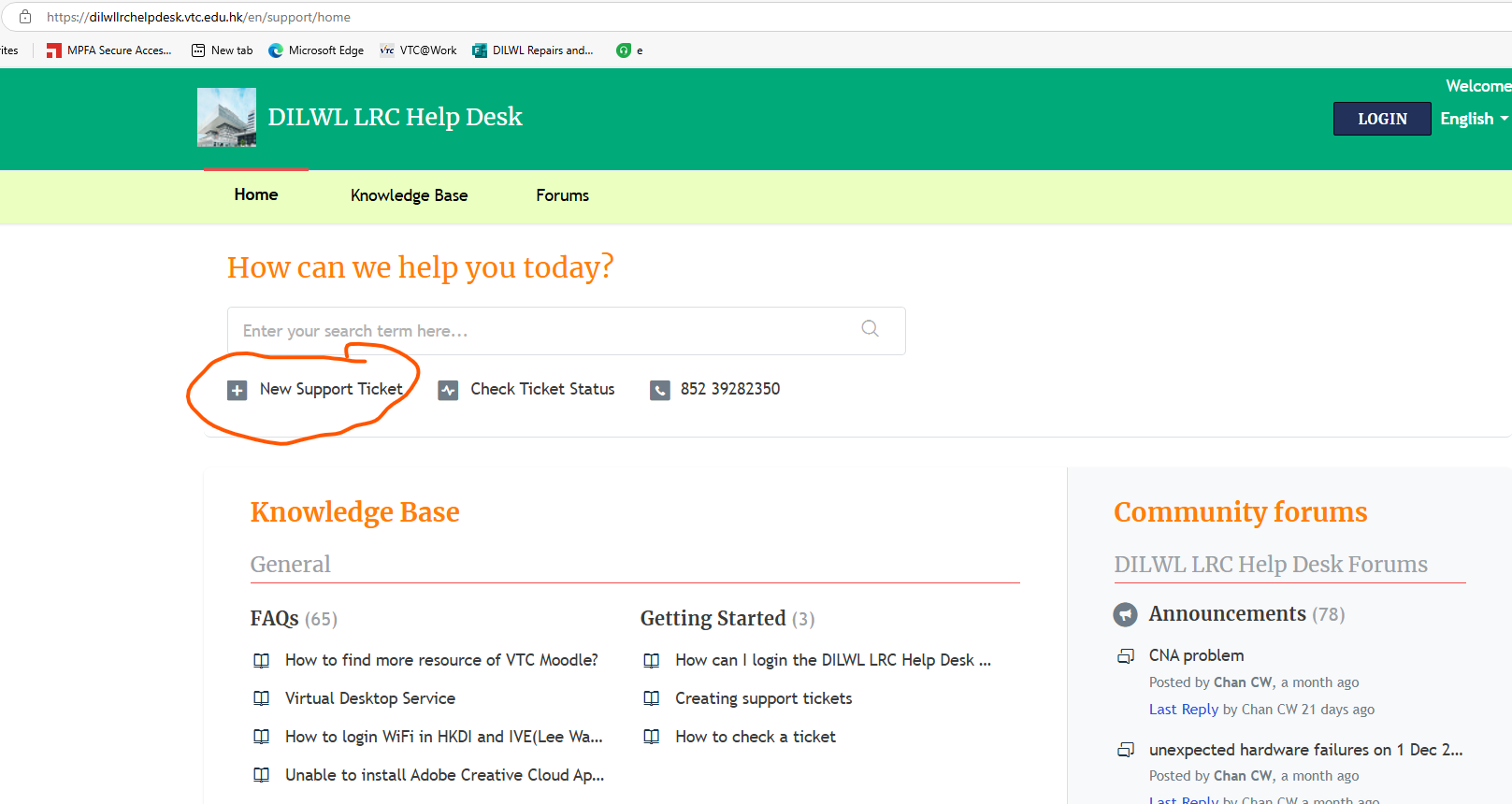Open the VTC@Work bookmark
Image resolution: width=1512 pixels, height=804 pixels.
pos(418,50)
